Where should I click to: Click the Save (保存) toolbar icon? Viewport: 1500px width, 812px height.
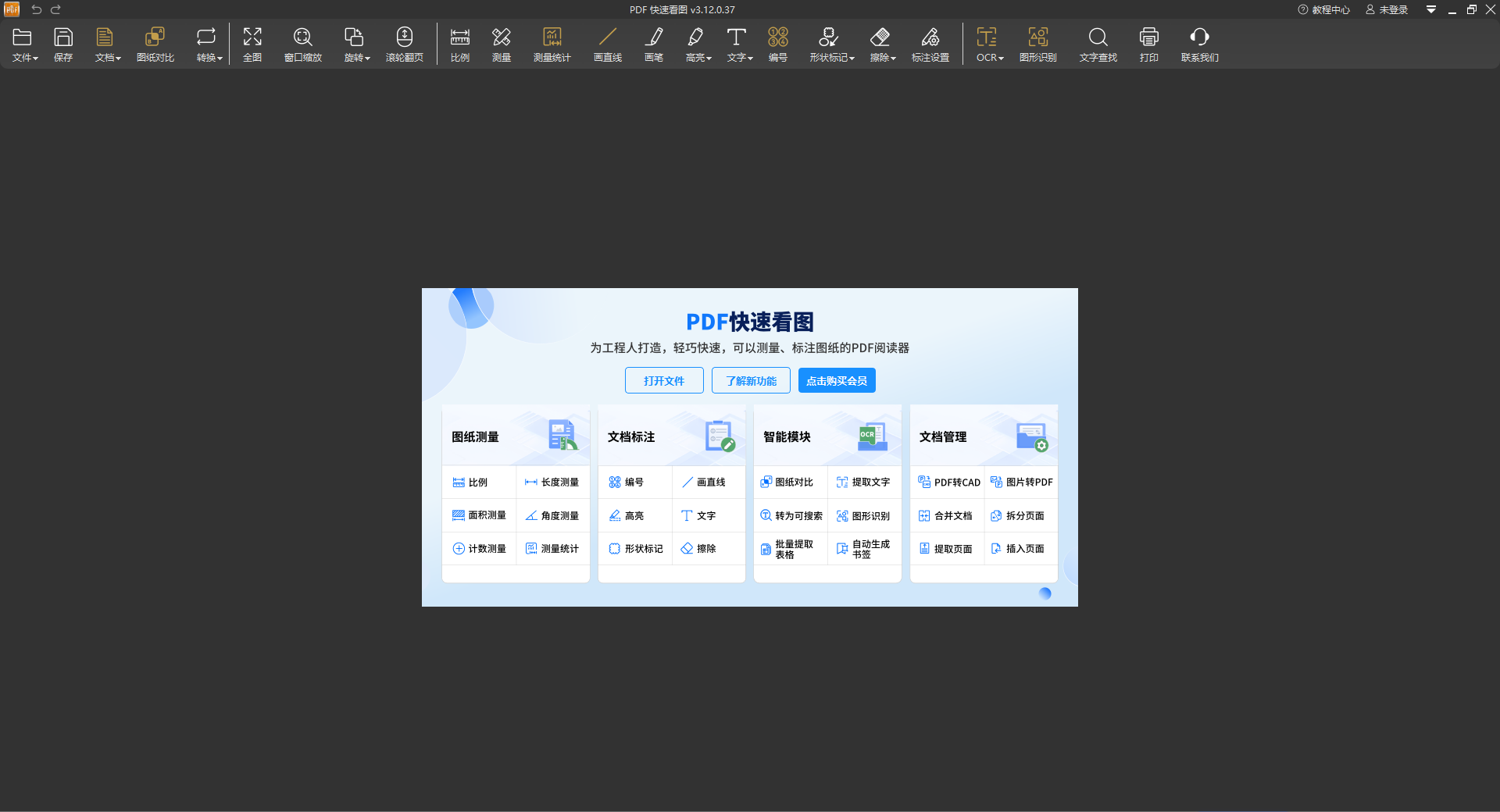pyautogui.click(x=63, y=45)
